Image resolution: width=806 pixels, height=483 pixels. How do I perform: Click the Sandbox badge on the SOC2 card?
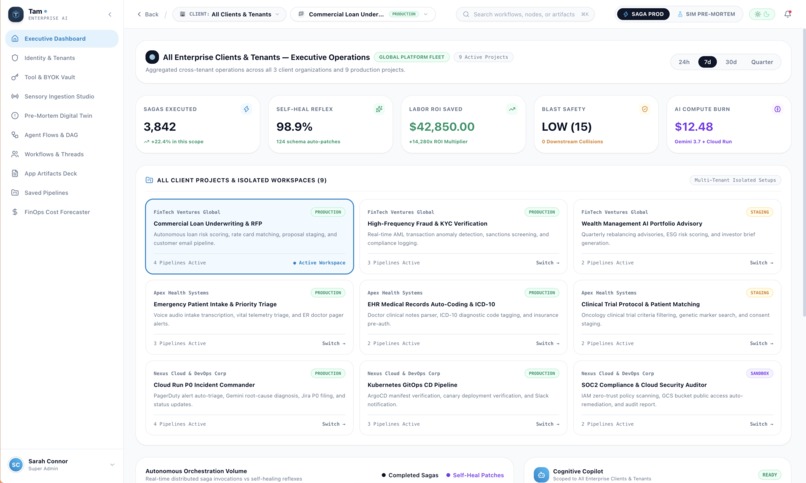click(759, 374)
